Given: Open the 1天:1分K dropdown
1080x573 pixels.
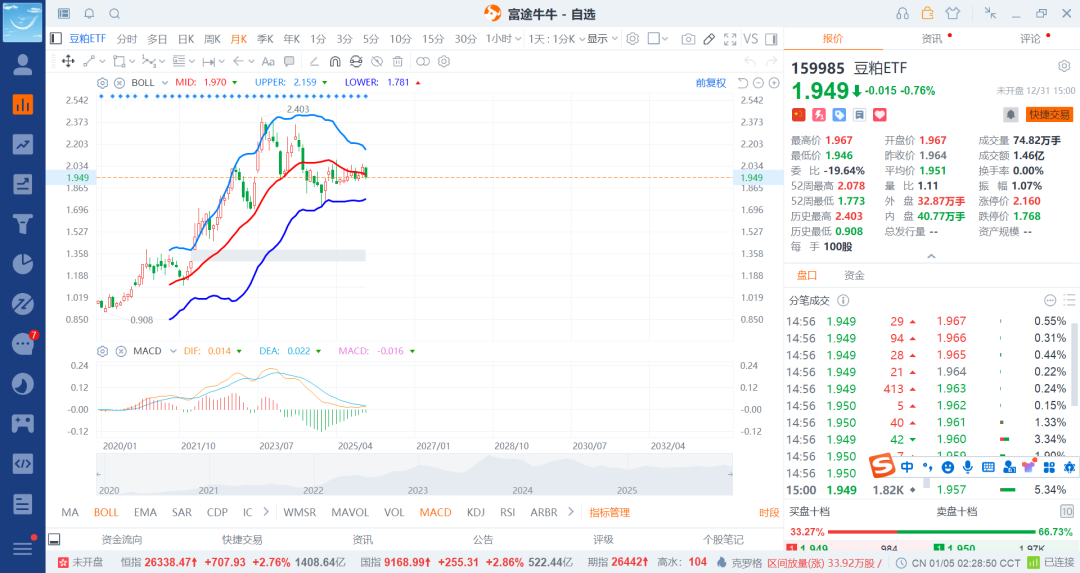Looking at the screenshot, I should pyautogui.click(x=557, y=39).
